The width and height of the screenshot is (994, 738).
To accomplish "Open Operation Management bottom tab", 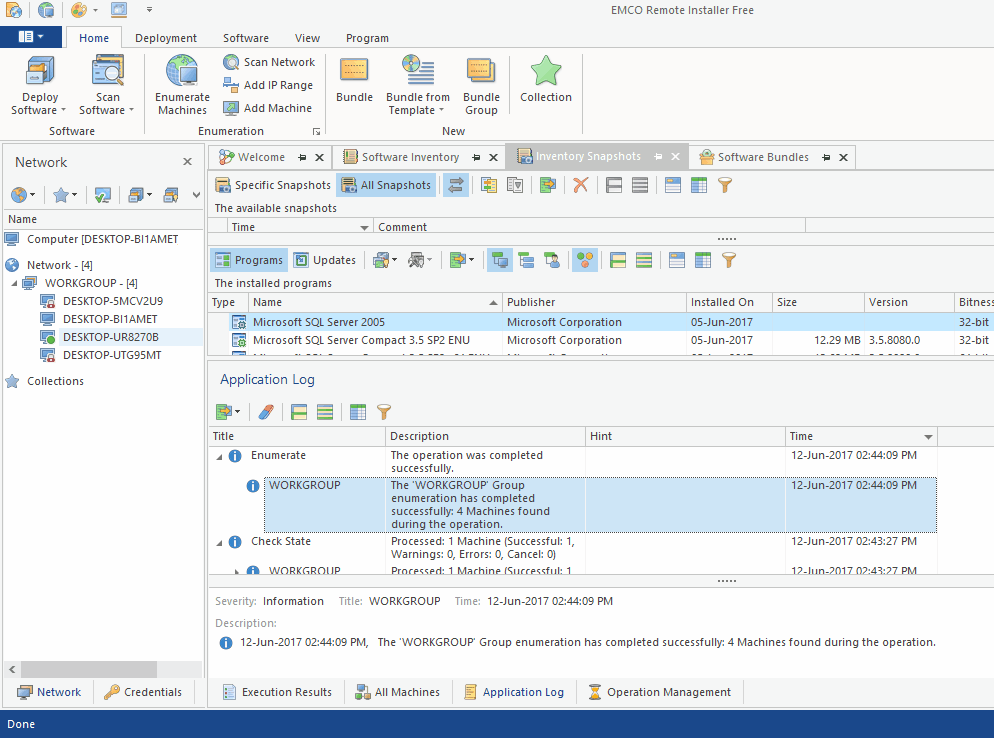I will coord(659,692).
